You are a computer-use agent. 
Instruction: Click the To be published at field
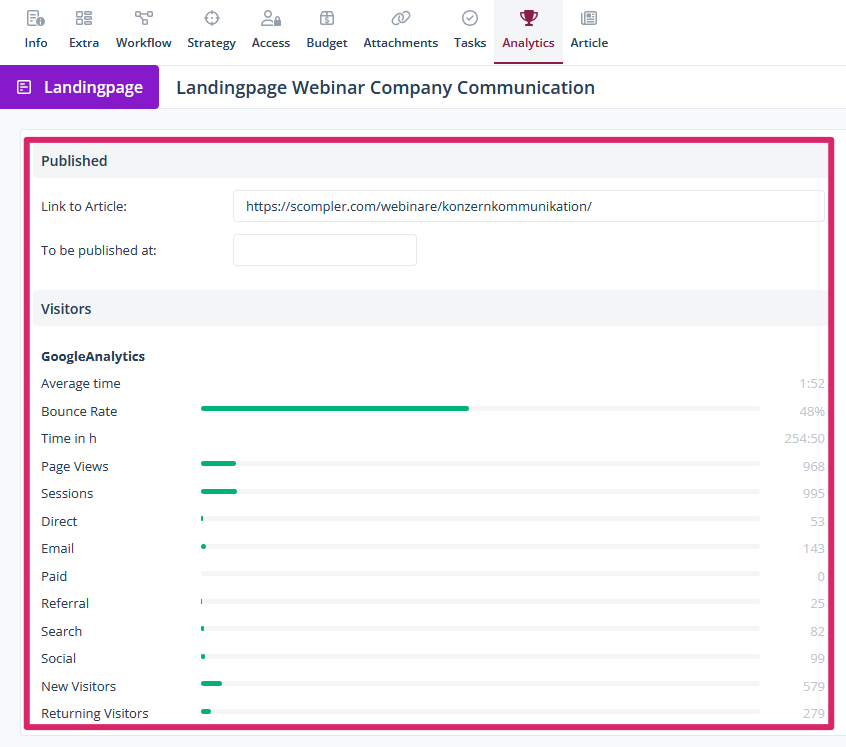coord(324,250)
